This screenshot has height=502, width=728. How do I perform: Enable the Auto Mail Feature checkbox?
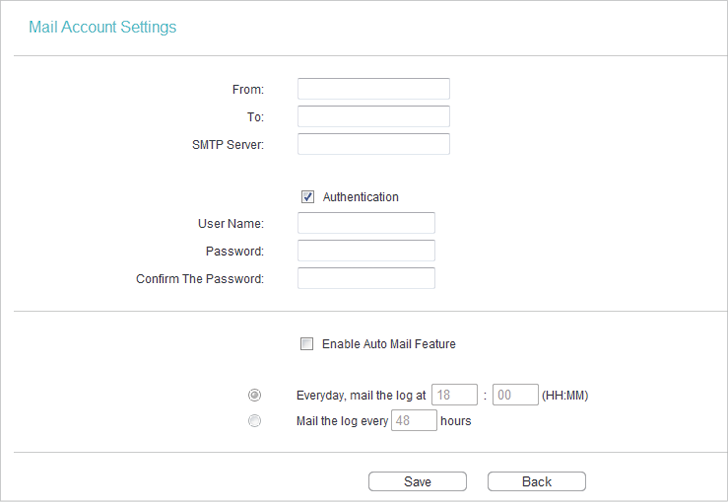(306, 344)
